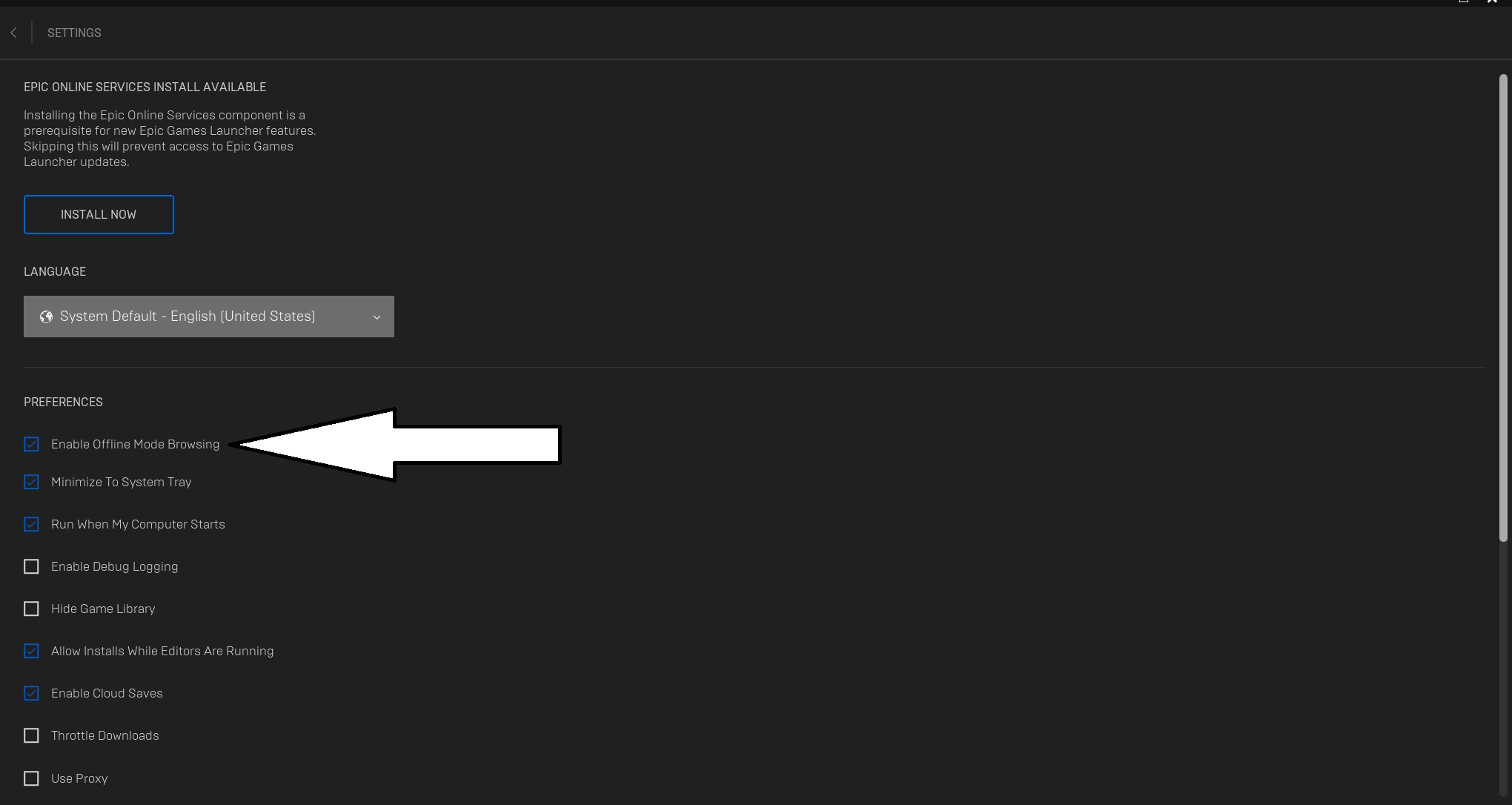Click PREFERENCES section header

click(x=63, y=402)
